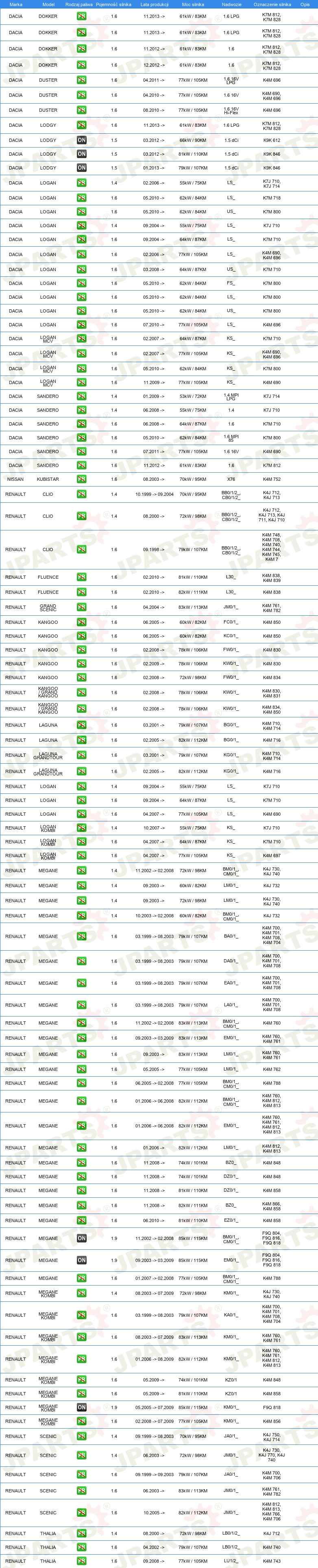Click the fuel icon for Duster 1.6 16V Hi-Flex
Viewport: 318px width, 1568px height.
point(82,110)
